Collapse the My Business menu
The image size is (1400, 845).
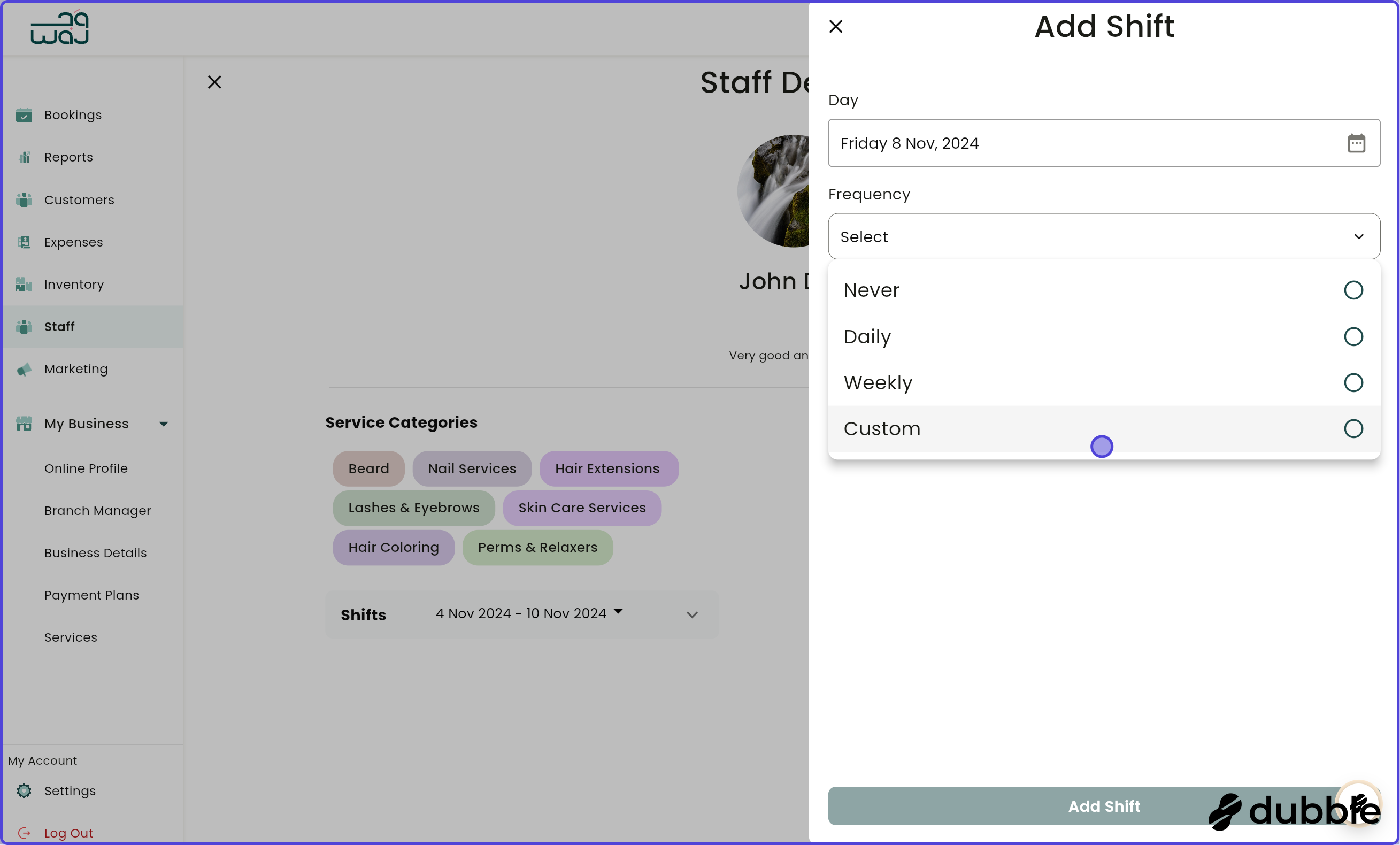point(164,424)
